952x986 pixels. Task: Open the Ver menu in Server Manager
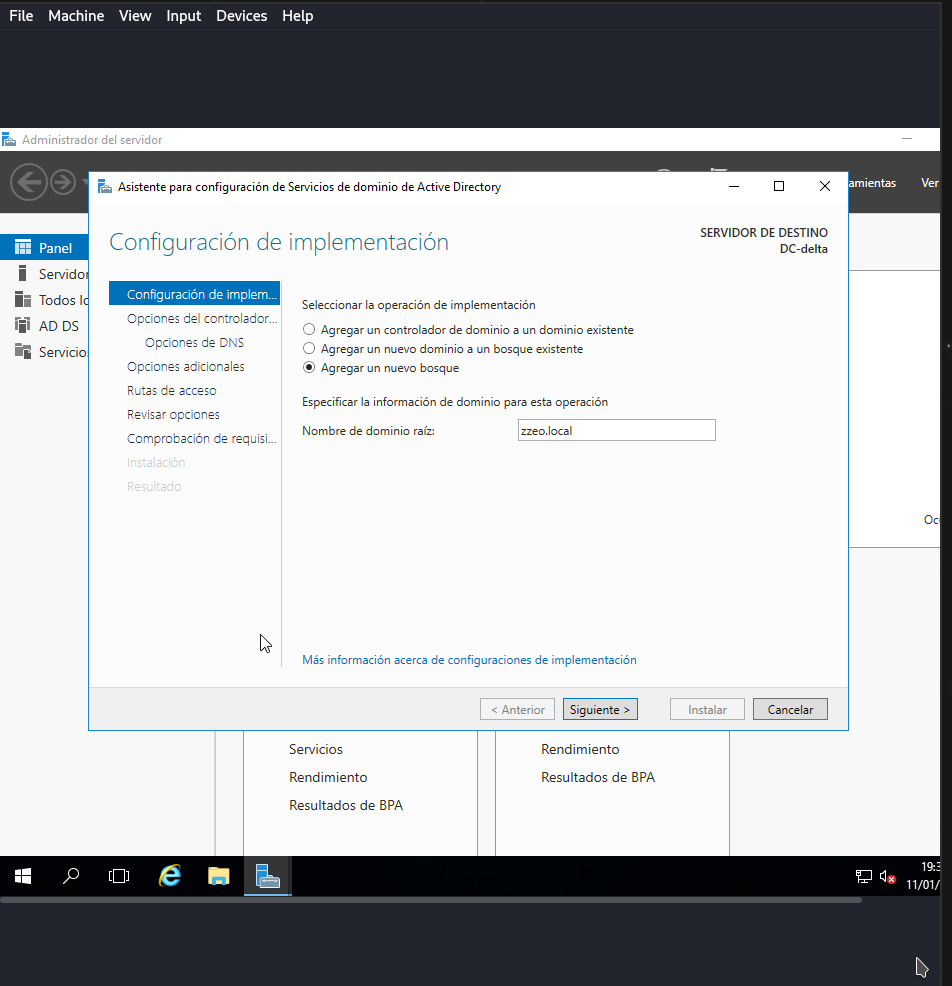click(929, 183)
